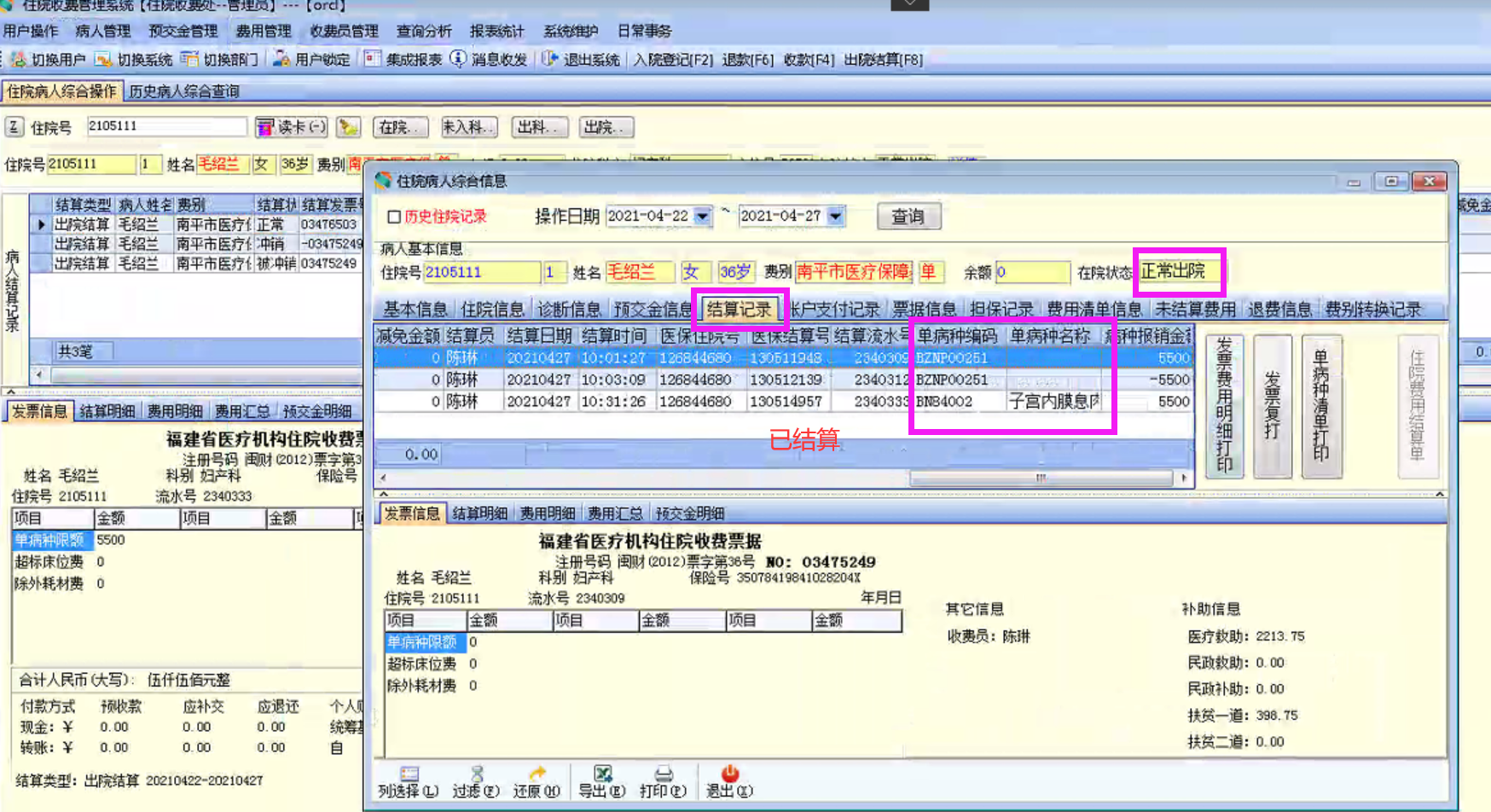Click the 结算日期 column header
The height and width of the screenshot is (812, 1491).
click(539, 336)
